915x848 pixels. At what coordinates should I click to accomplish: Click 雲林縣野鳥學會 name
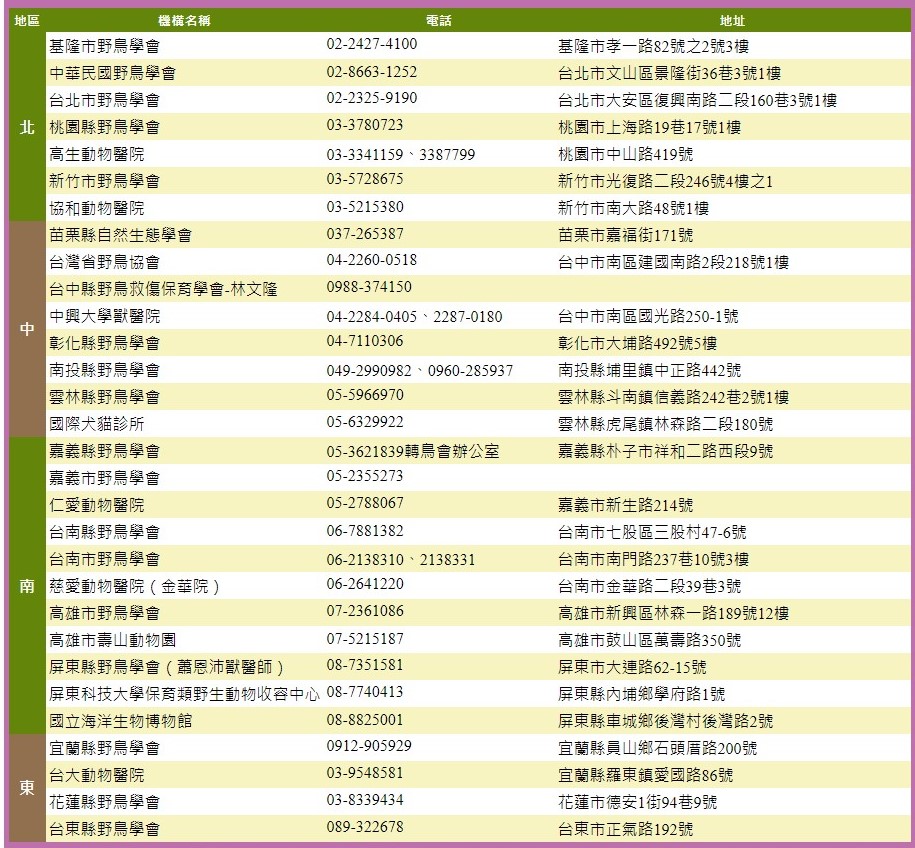tap(104, 397)
